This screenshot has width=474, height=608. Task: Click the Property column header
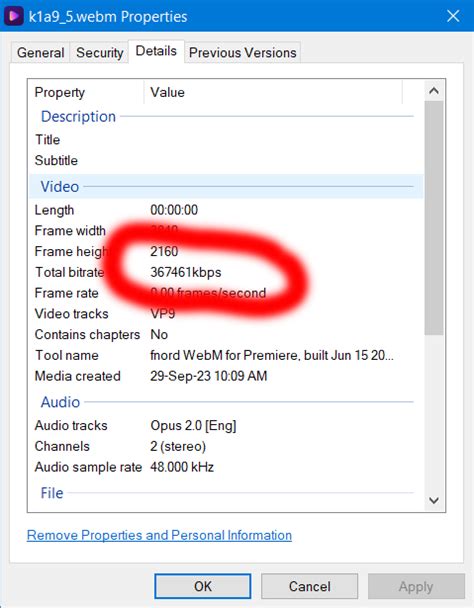[86, 92]
